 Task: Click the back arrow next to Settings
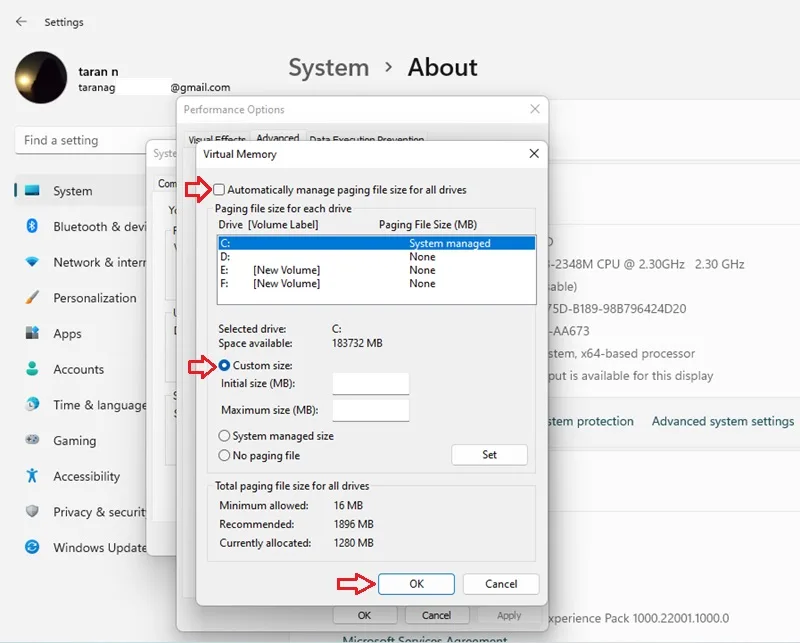tap(21, 21)
